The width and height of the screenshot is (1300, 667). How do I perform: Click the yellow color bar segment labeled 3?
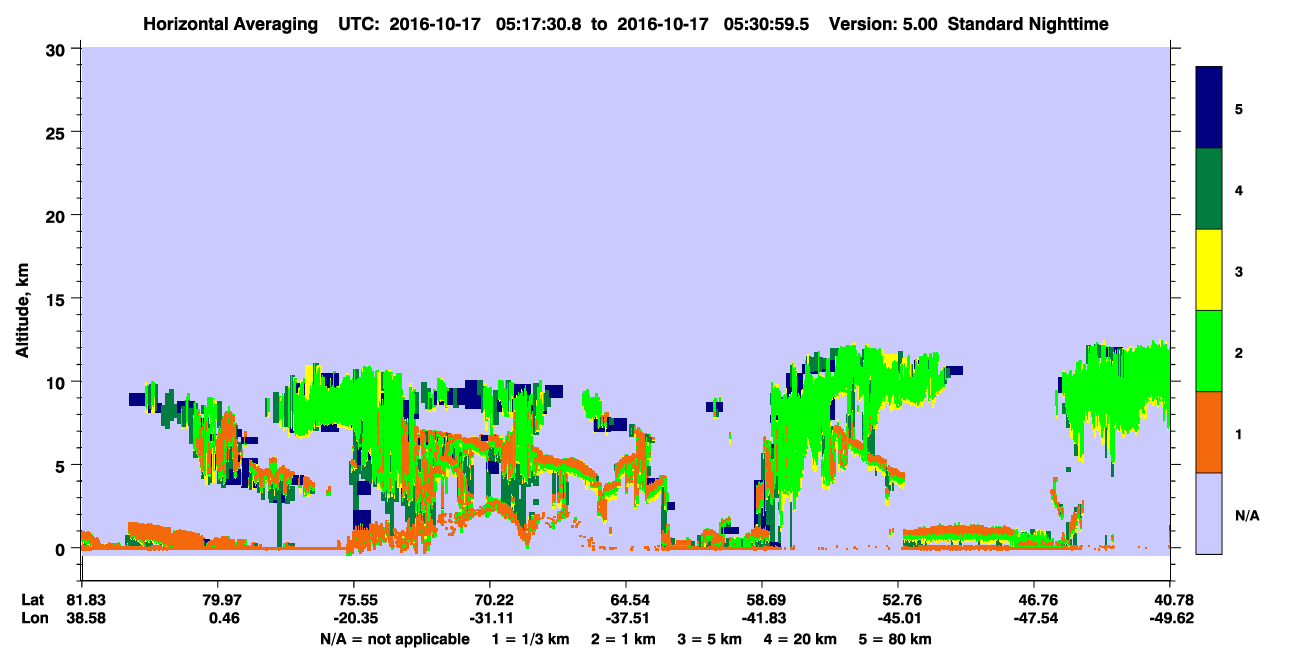pos(1209,270)
